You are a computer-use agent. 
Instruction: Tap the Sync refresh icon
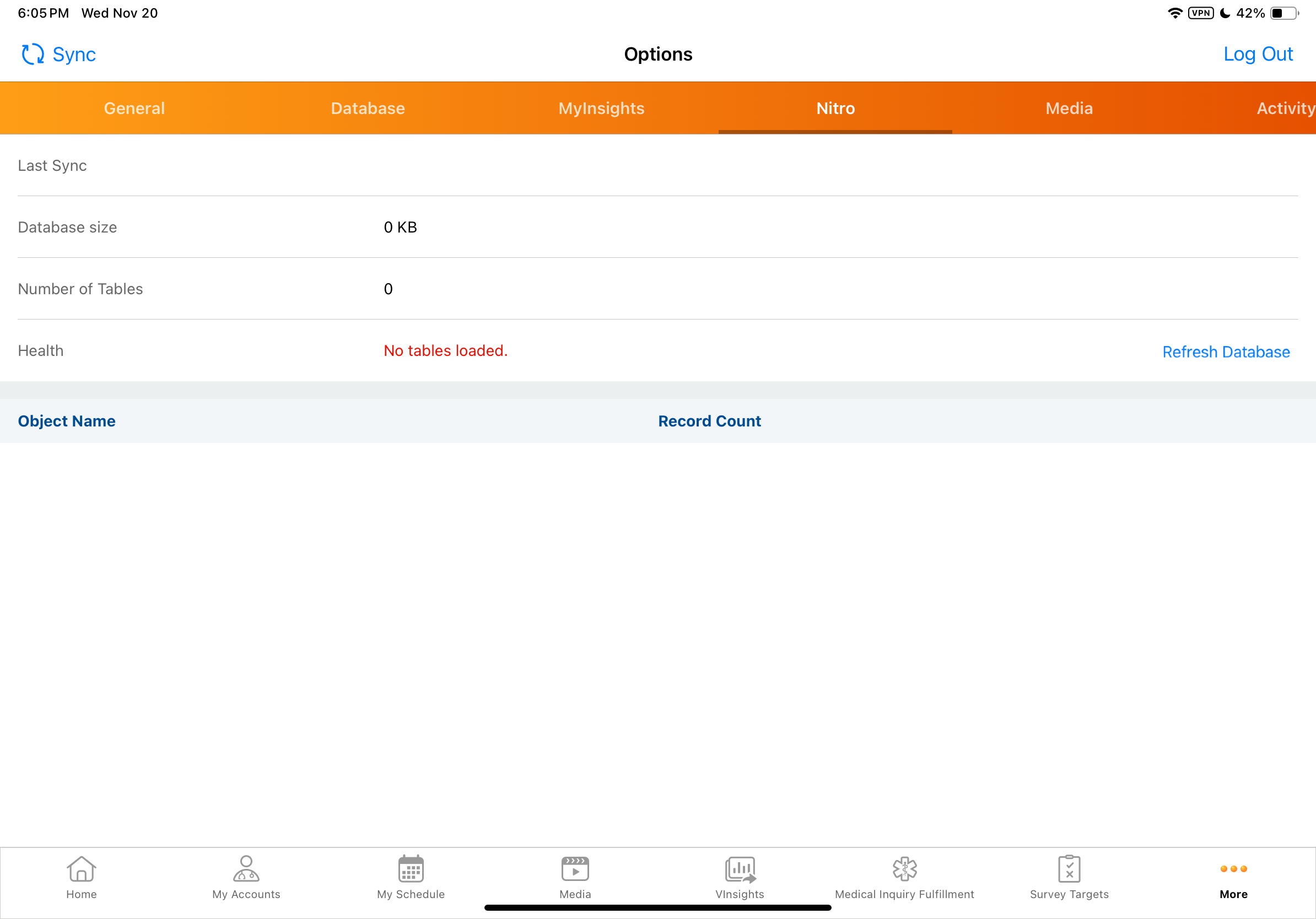click(x=33, y=55)
